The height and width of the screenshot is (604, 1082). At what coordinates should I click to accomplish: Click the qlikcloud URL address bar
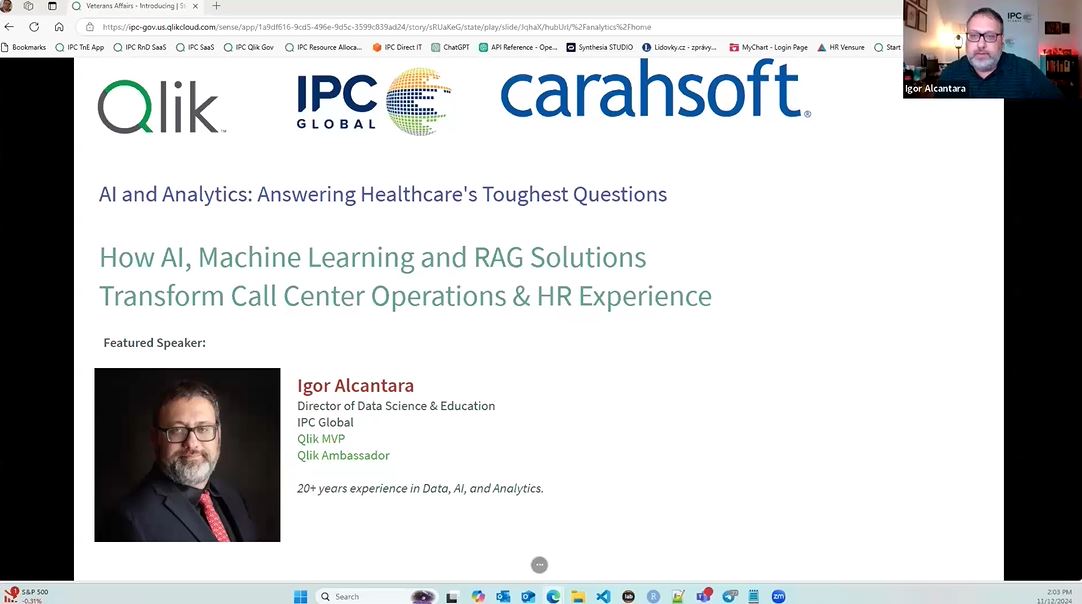click(377, 27)
